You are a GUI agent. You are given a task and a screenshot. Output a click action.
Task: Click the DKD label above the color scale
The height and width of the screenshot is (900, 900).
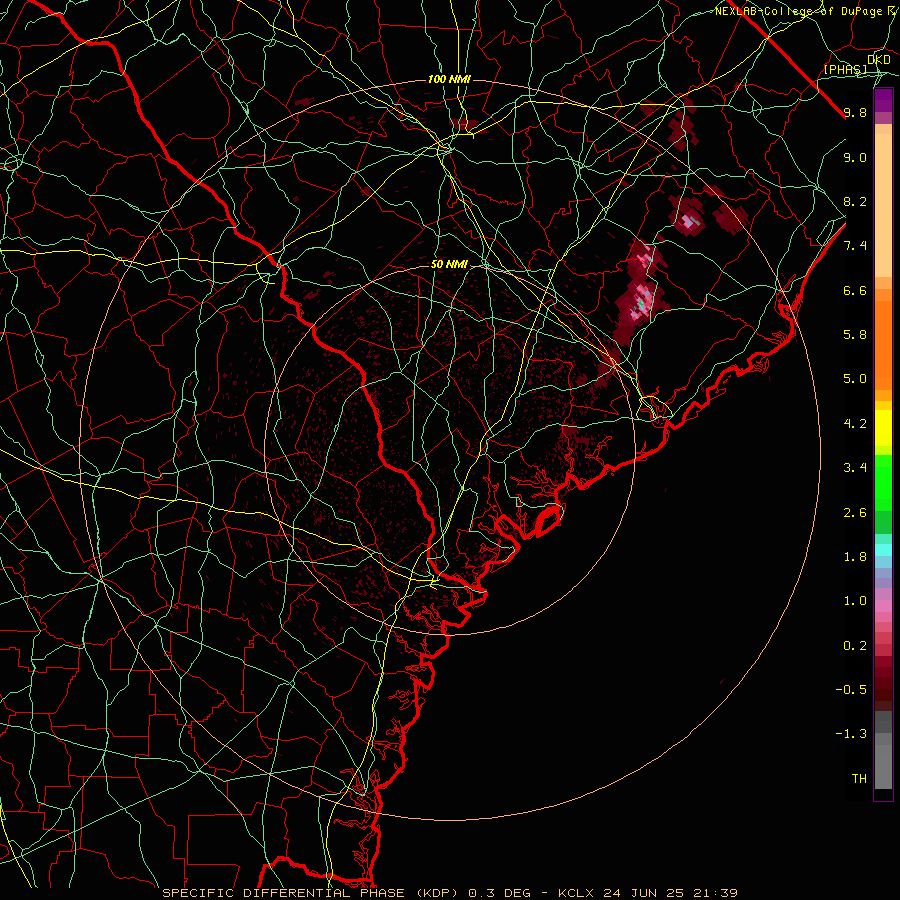coord(879,59)
